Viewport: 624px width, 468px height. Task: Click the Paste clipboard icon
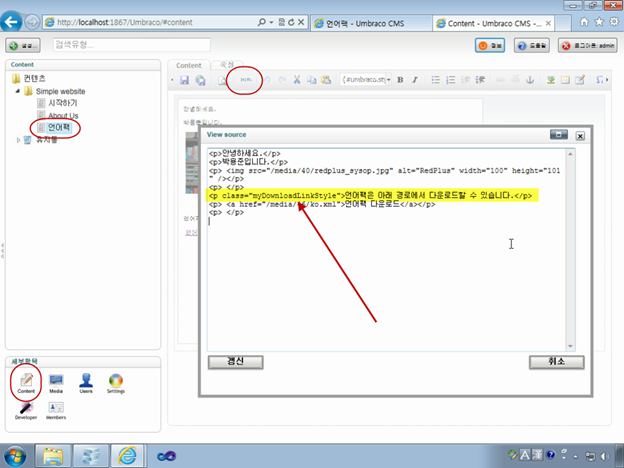point(326,80)
